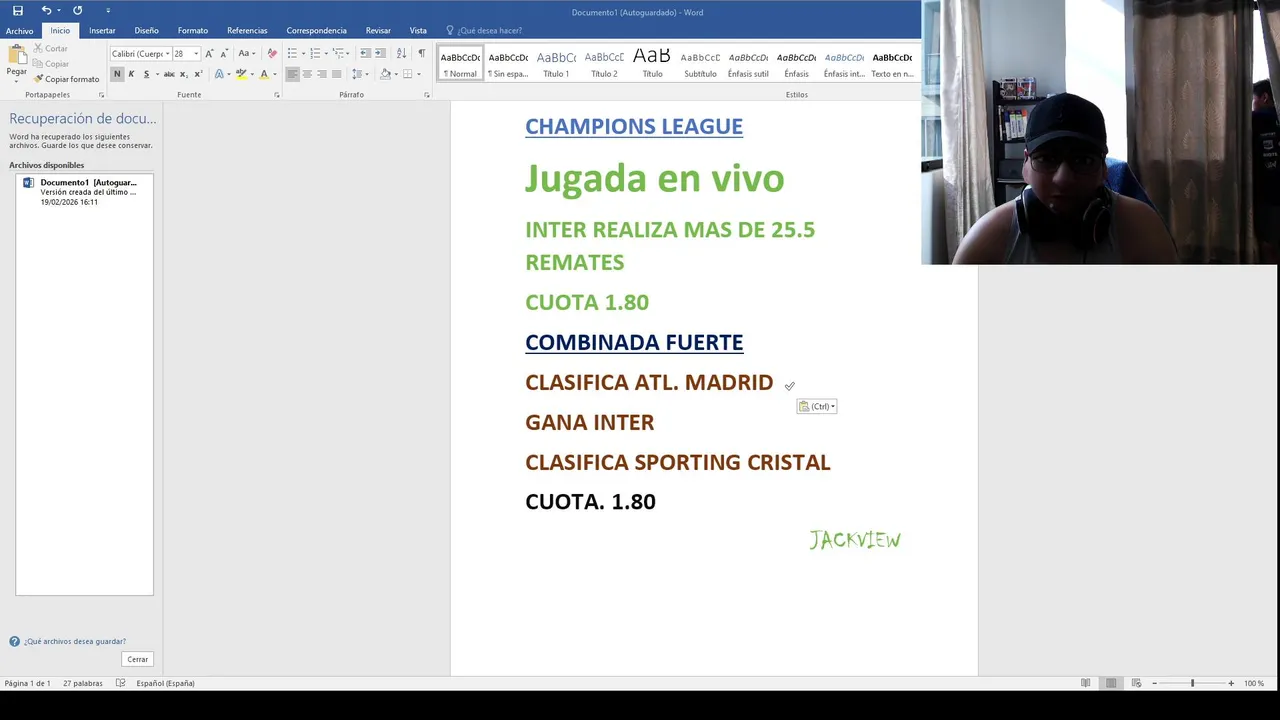
Task: Select the recovered Documento1 [Autoguardado] file
Action: [84, 192]
